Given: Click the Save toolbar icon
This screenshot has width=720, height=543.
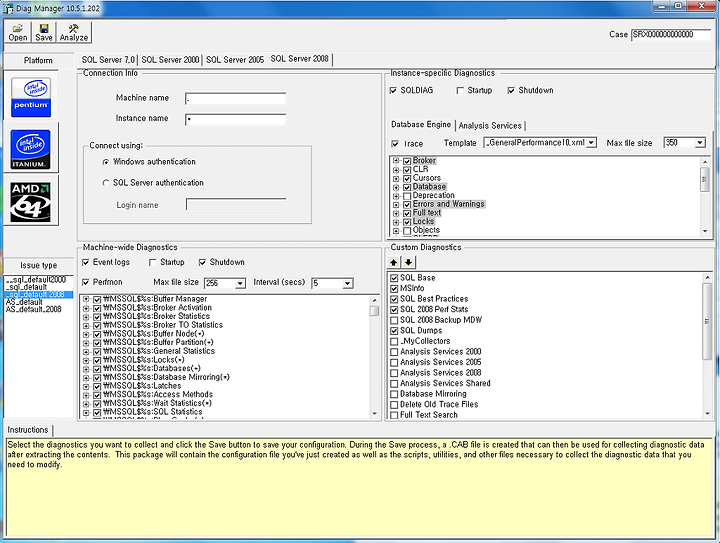Looking at the screenshot, I should click(44, 33).
